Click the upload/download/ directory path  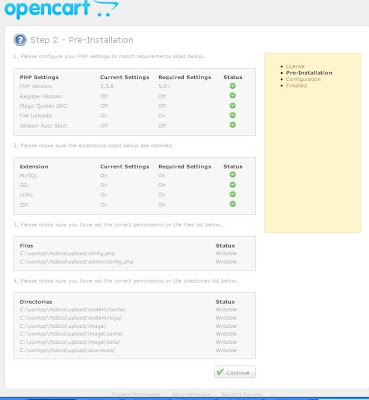click(x=67, y=351)
